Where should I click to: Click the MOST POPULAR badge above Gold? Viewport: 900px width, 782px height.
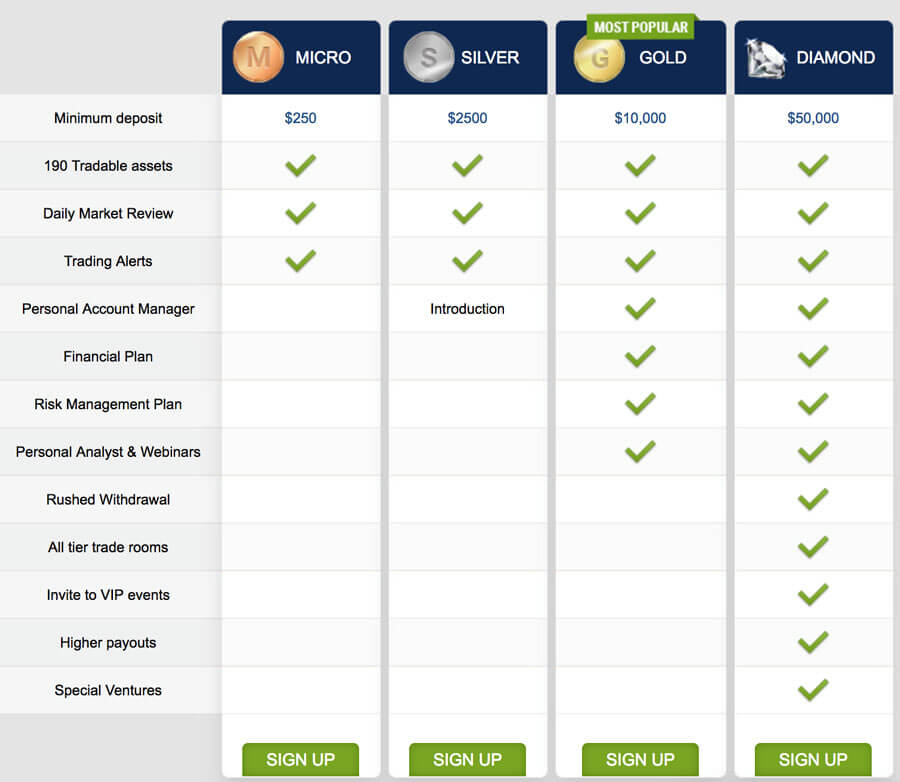click(x=640, y=26)
